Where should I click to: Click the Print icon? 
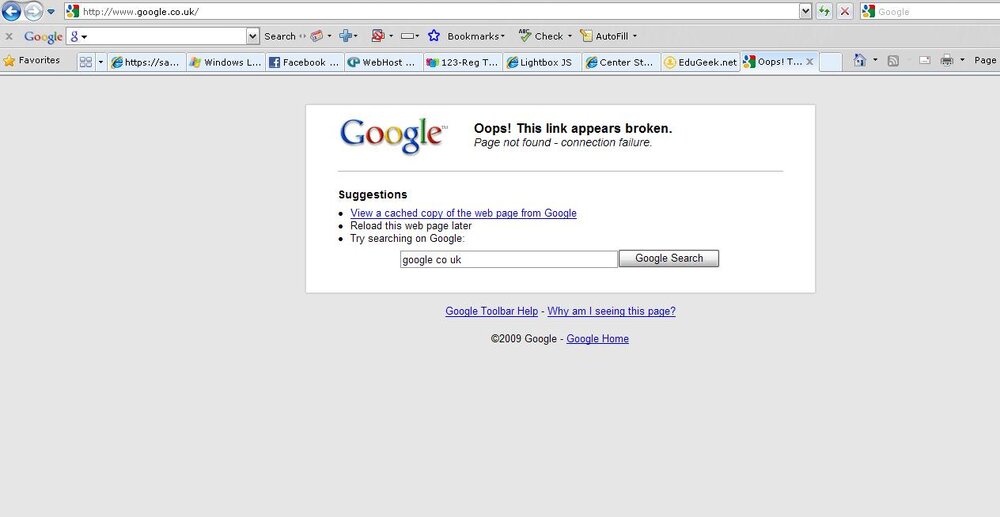[x=947, y=61]
